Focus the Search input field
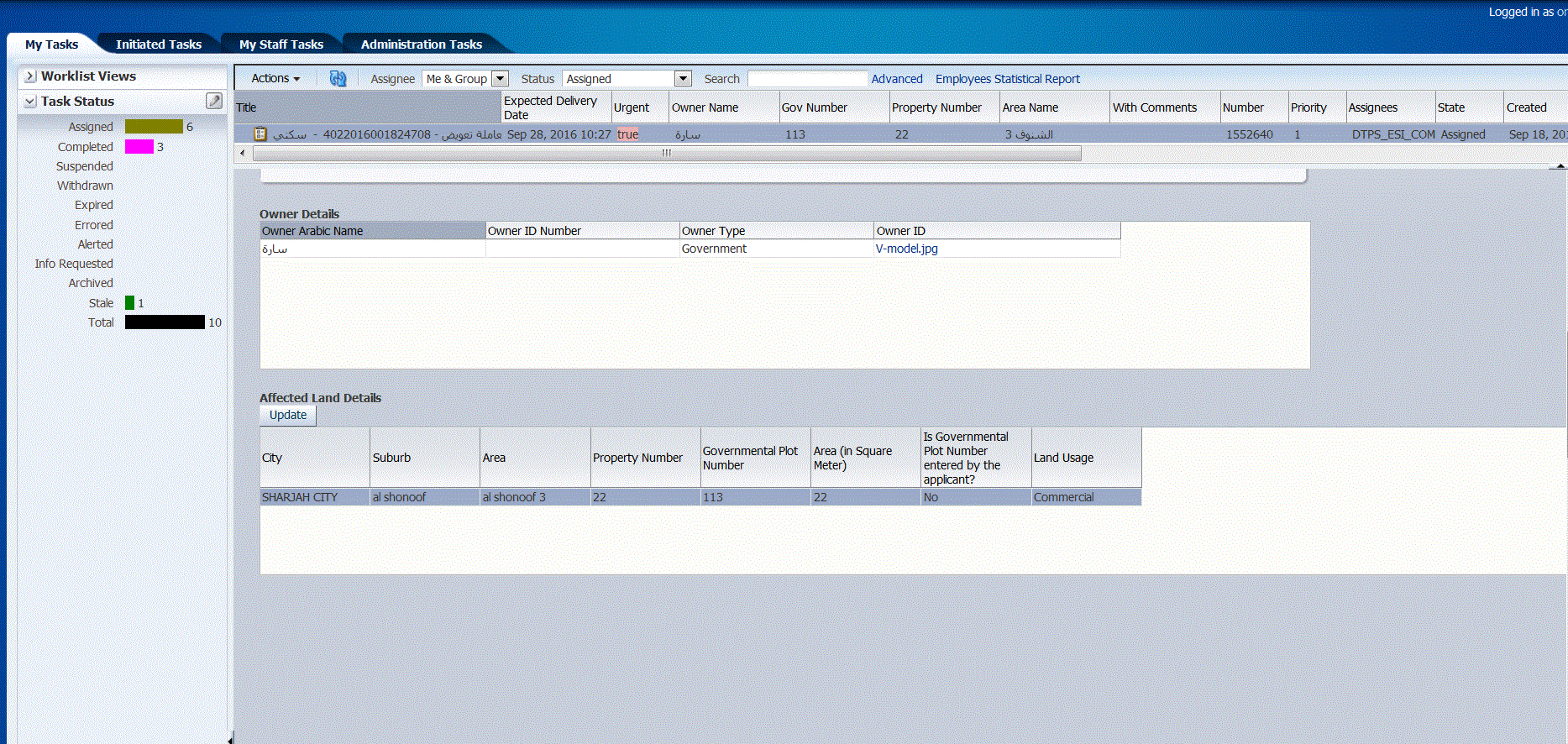Image resolution: width=1568 pixels, height=744 pixels. pyautogui.click(x=806, y=79)
